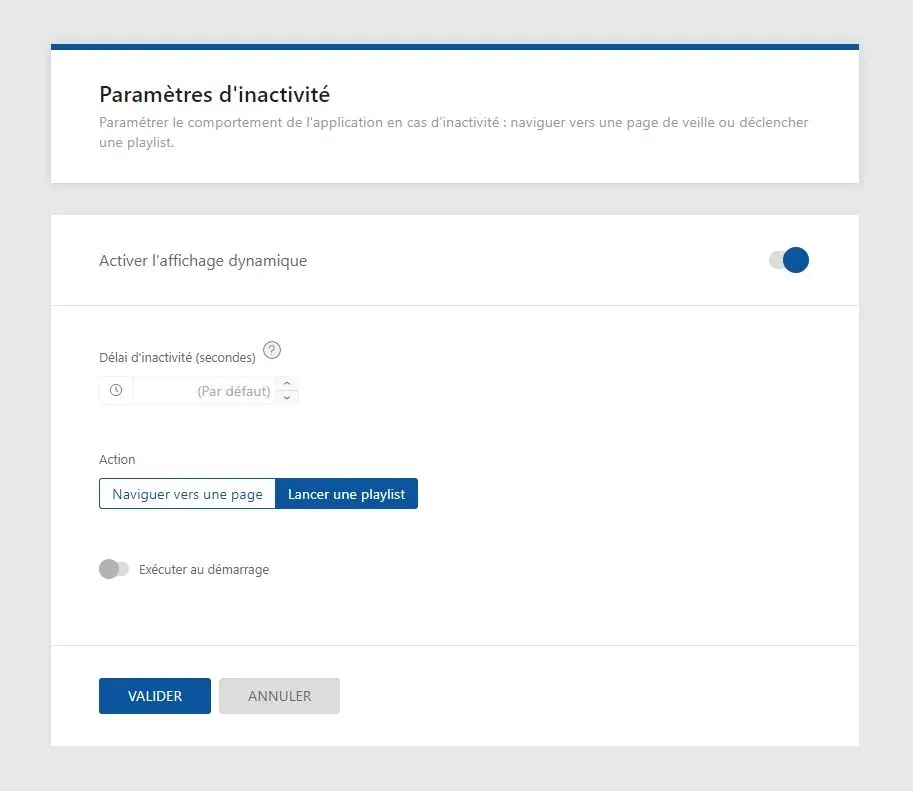Click the Activer l'affichage dynamique label
This screenshot has width=913, height=791.
[203, 261]
